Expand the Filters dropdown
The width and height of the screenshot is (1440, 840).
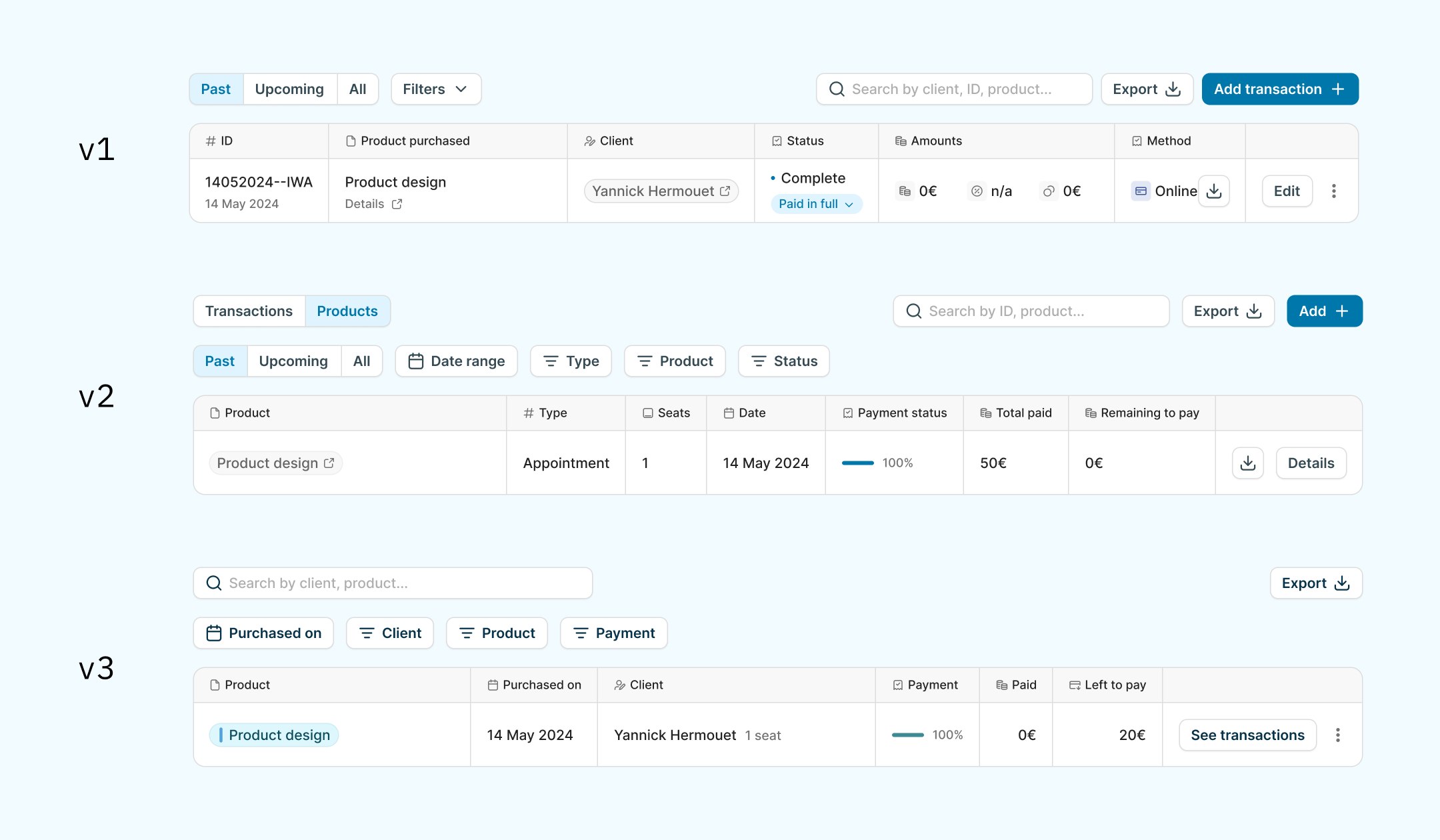[435, 89]
